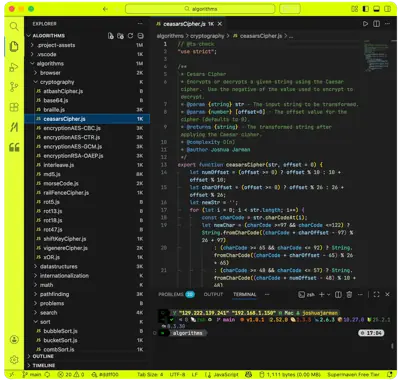Open the Explorer view icon

pos(14,46)
